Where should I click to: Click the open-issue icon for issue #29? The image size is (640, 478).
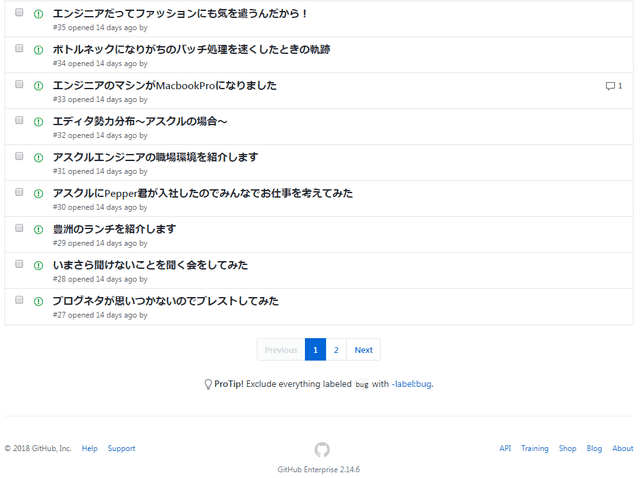click(x=38, y=230)
